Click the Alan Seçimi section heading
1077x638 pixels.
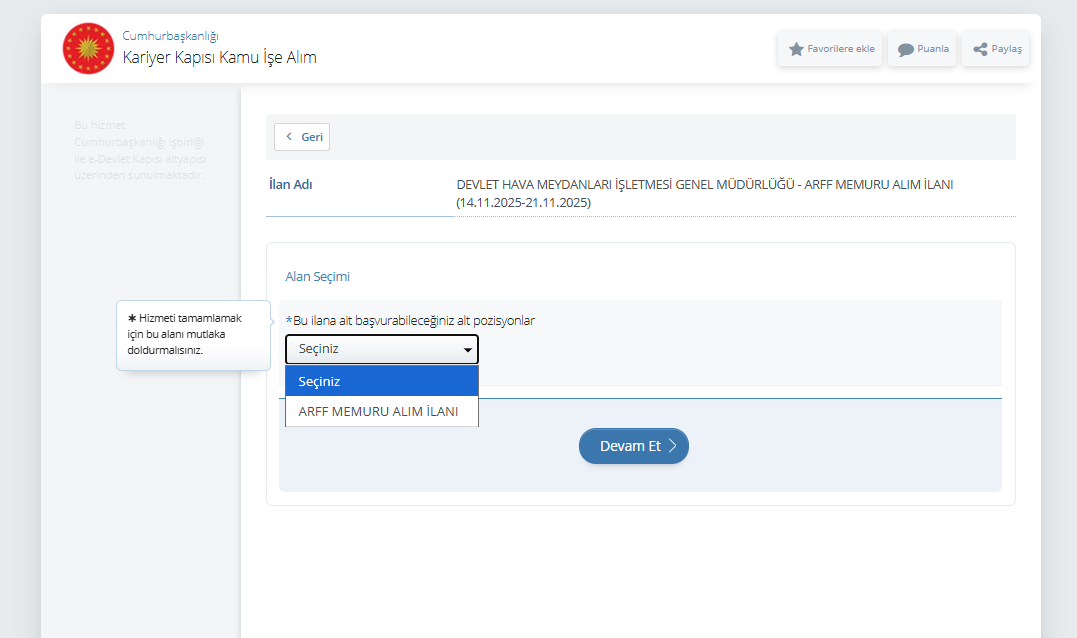(x=317, y=276)
